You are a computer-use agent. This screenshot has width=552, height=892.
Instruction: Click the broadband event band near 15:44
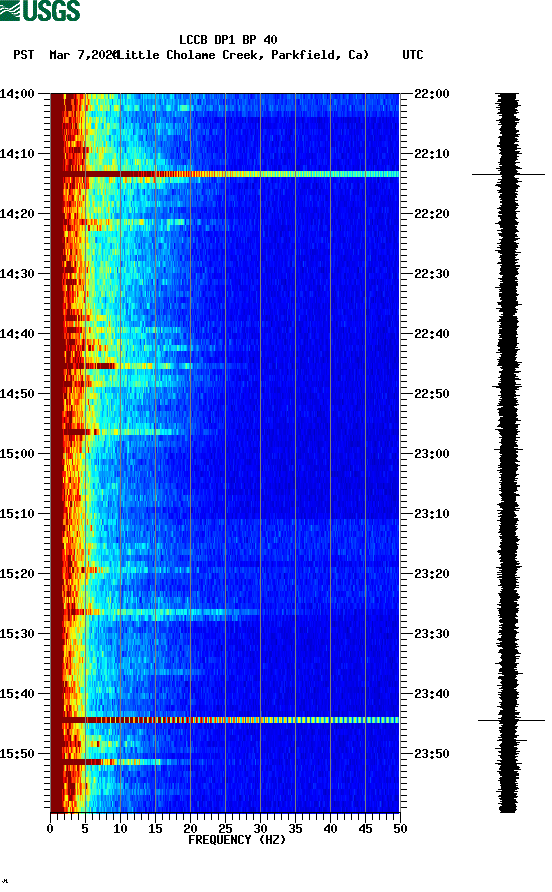(x=225, y=720)
